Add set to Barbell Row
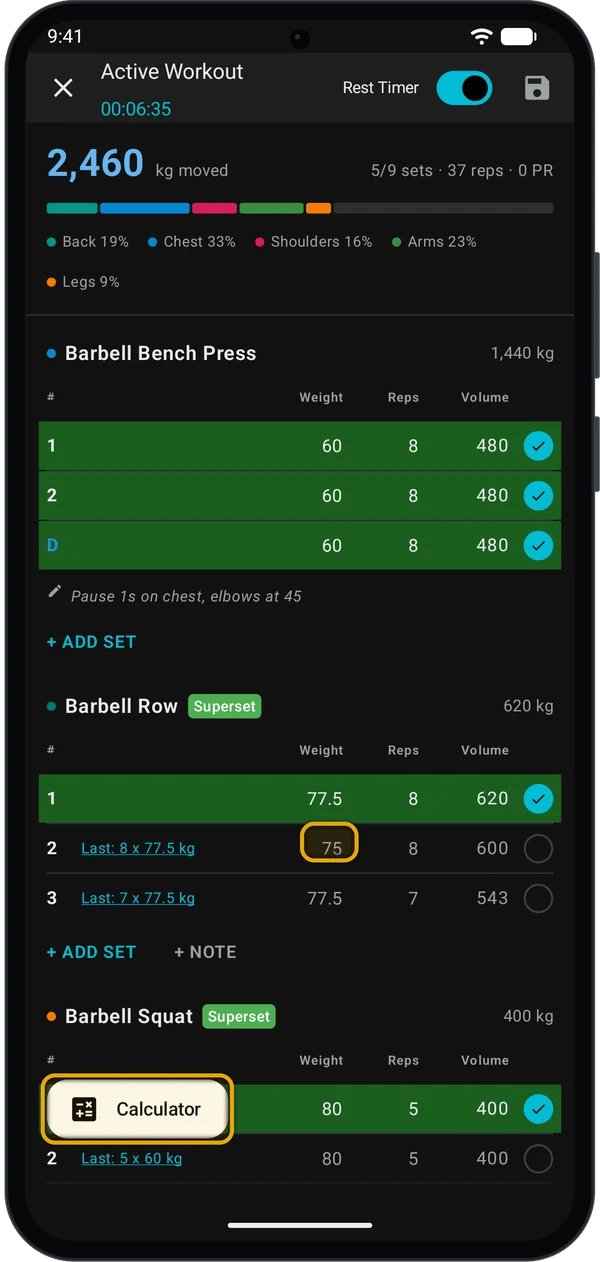 (91, 952)
